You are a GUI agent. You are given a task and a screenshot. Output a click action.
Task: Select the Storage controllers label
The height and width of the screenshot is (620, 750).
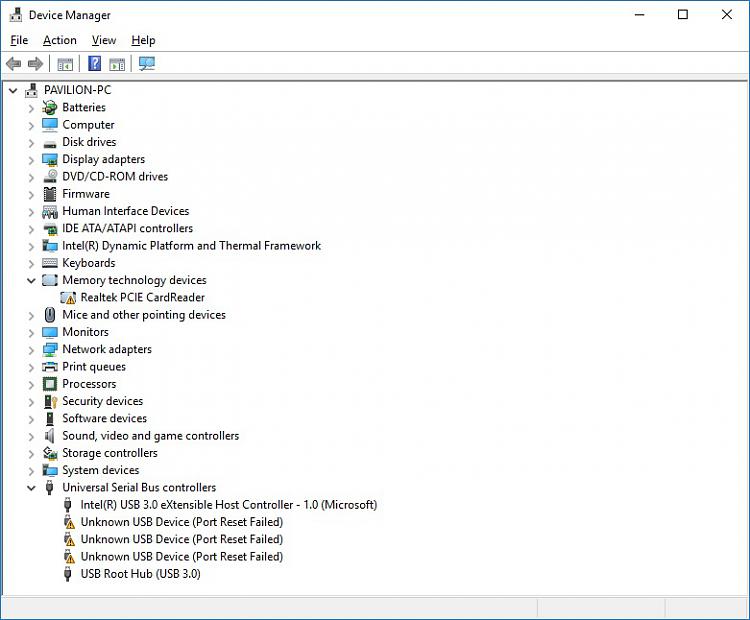[x=110, y=453]
